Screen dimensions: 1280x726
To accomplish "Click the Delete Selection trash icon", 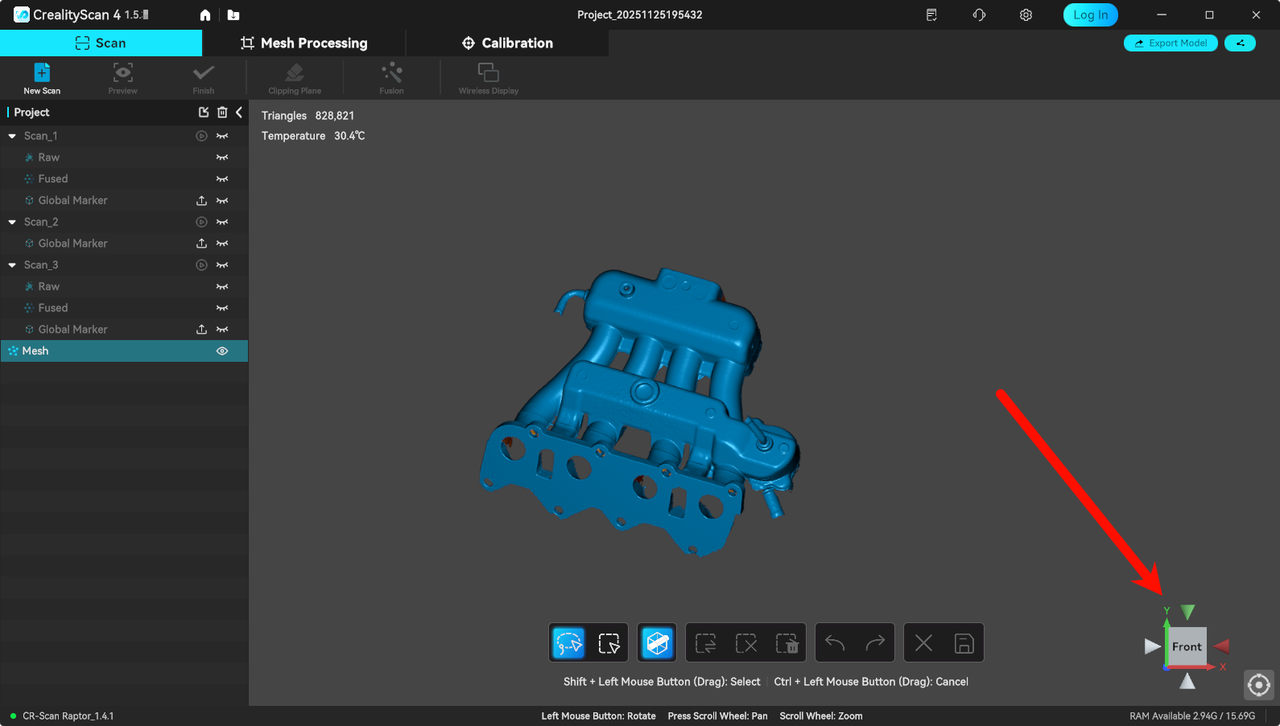I will pyautogui.click(x=787, y=642).
